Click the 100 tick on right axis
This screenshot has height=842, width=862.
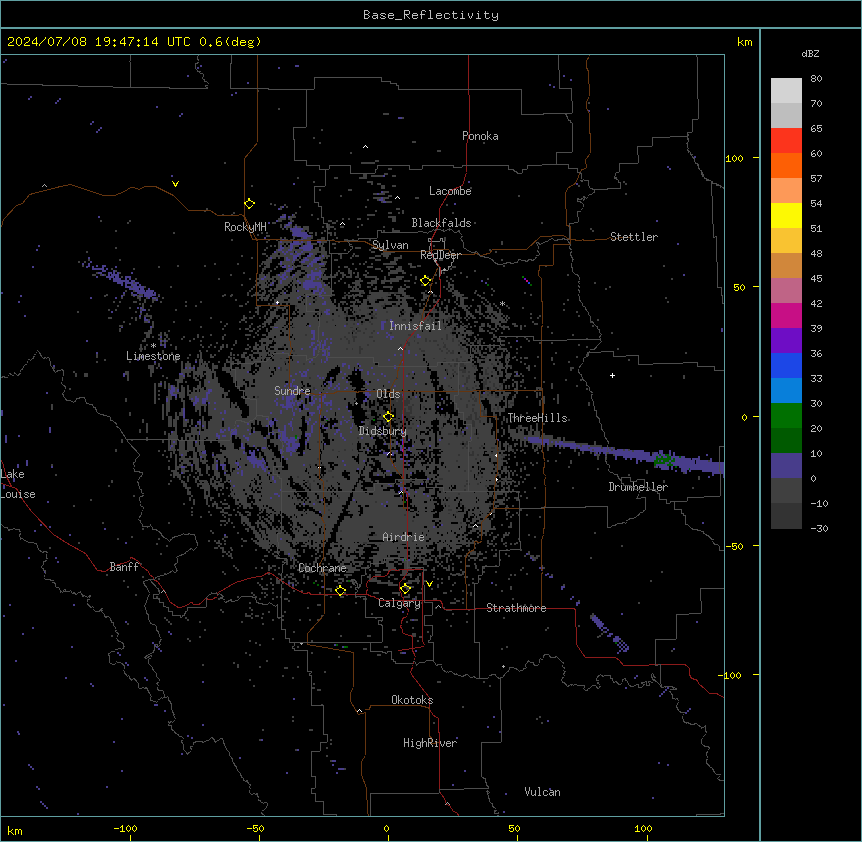pyautogui.click(x=734, y=158)
